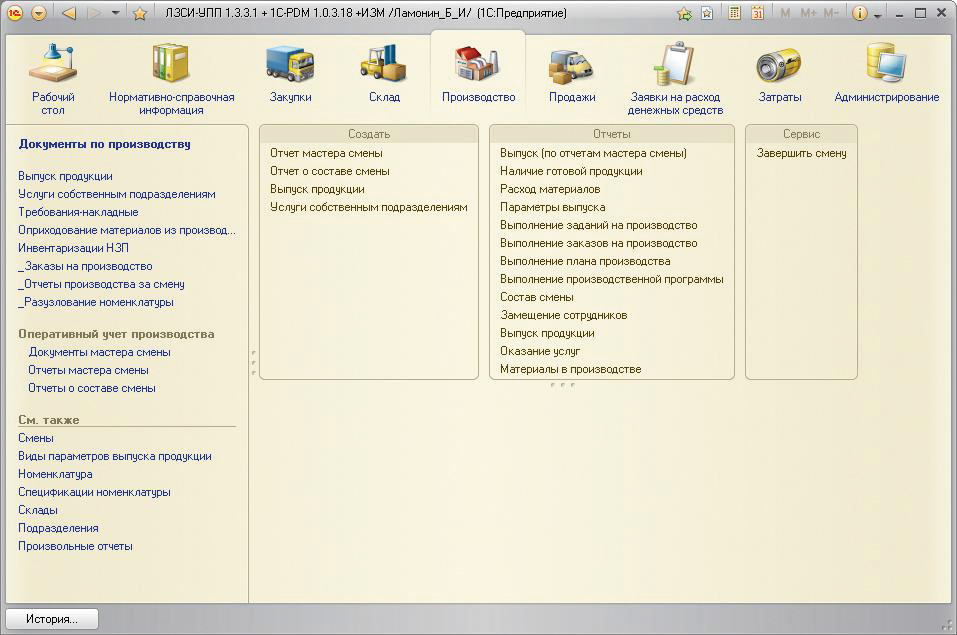Click the История... button
The width and height of the screenshot is (957, 635).
pyautogui.click(x=52, y=619)
